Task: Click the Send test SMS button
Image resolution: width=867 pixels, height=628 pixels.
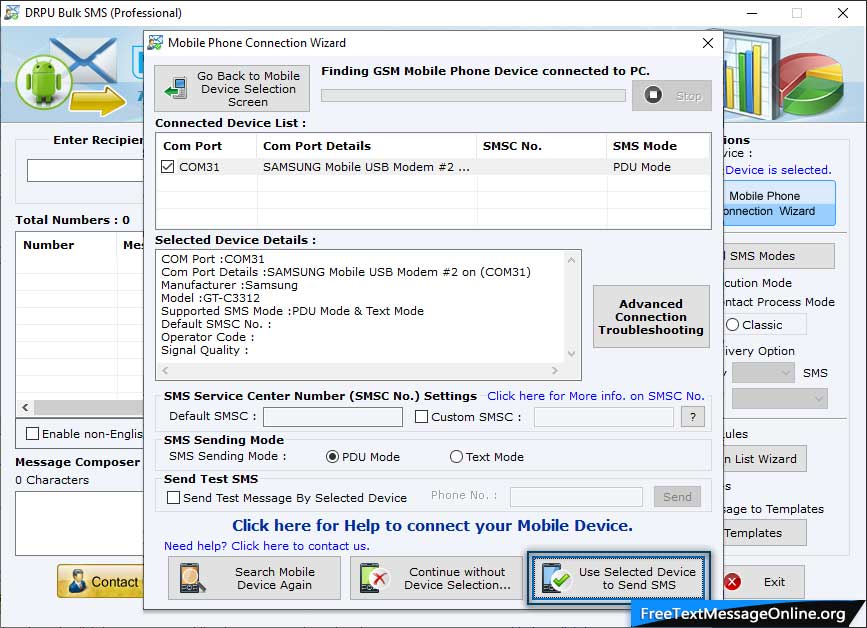Action: pos(677,496)
